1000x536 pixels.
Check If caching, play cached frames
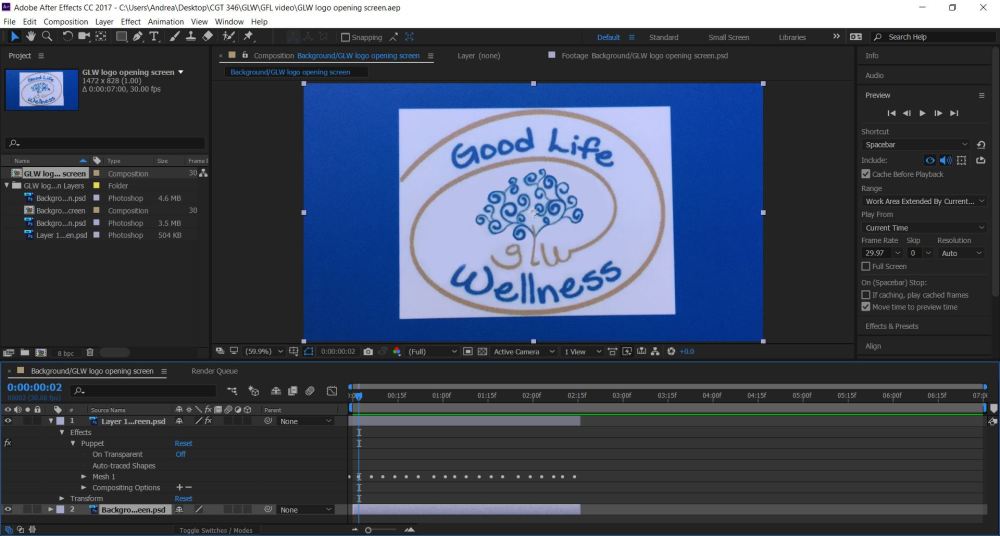click(865, 295)
